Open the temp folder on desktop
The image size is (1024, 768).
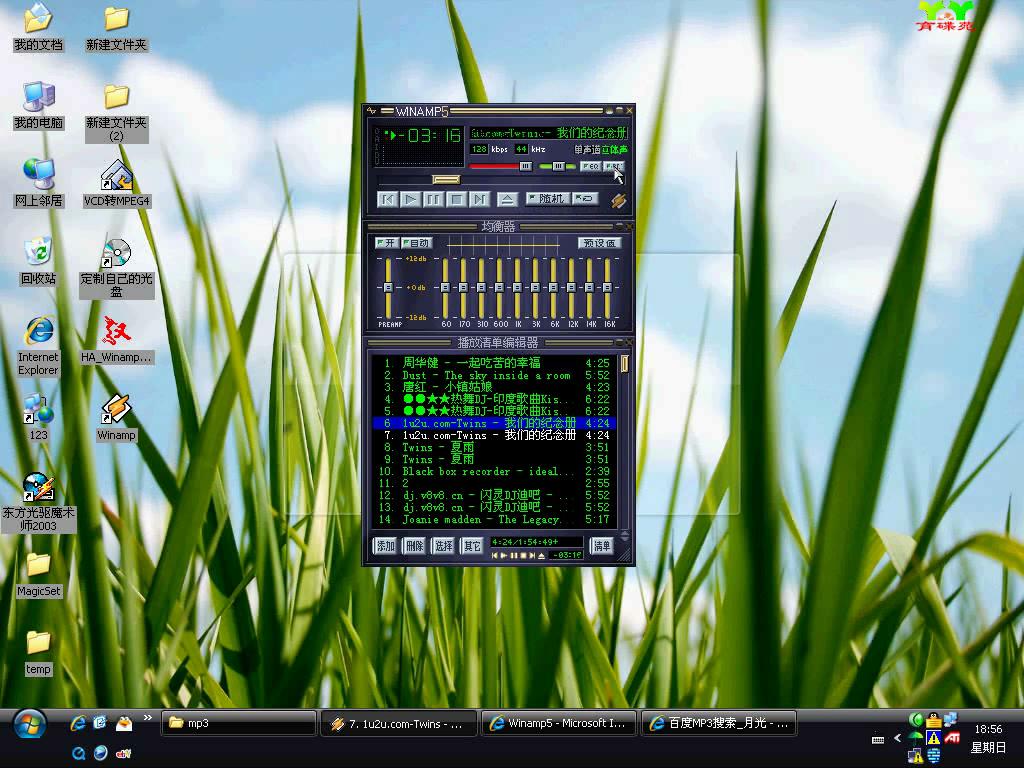tap(39, 652)
